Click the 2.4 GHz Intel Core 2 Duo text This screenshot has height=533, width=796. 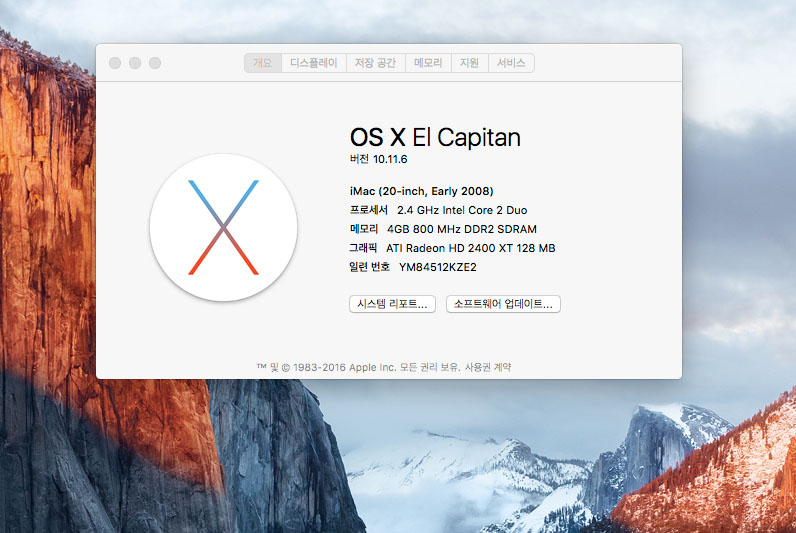click(462, 210)
